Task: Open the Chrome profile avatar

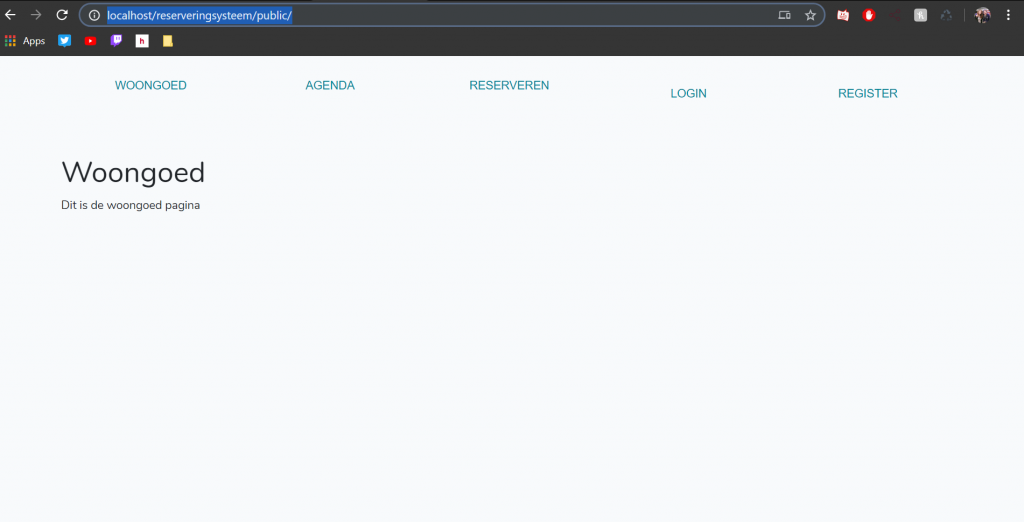Action: coord(982,15)
